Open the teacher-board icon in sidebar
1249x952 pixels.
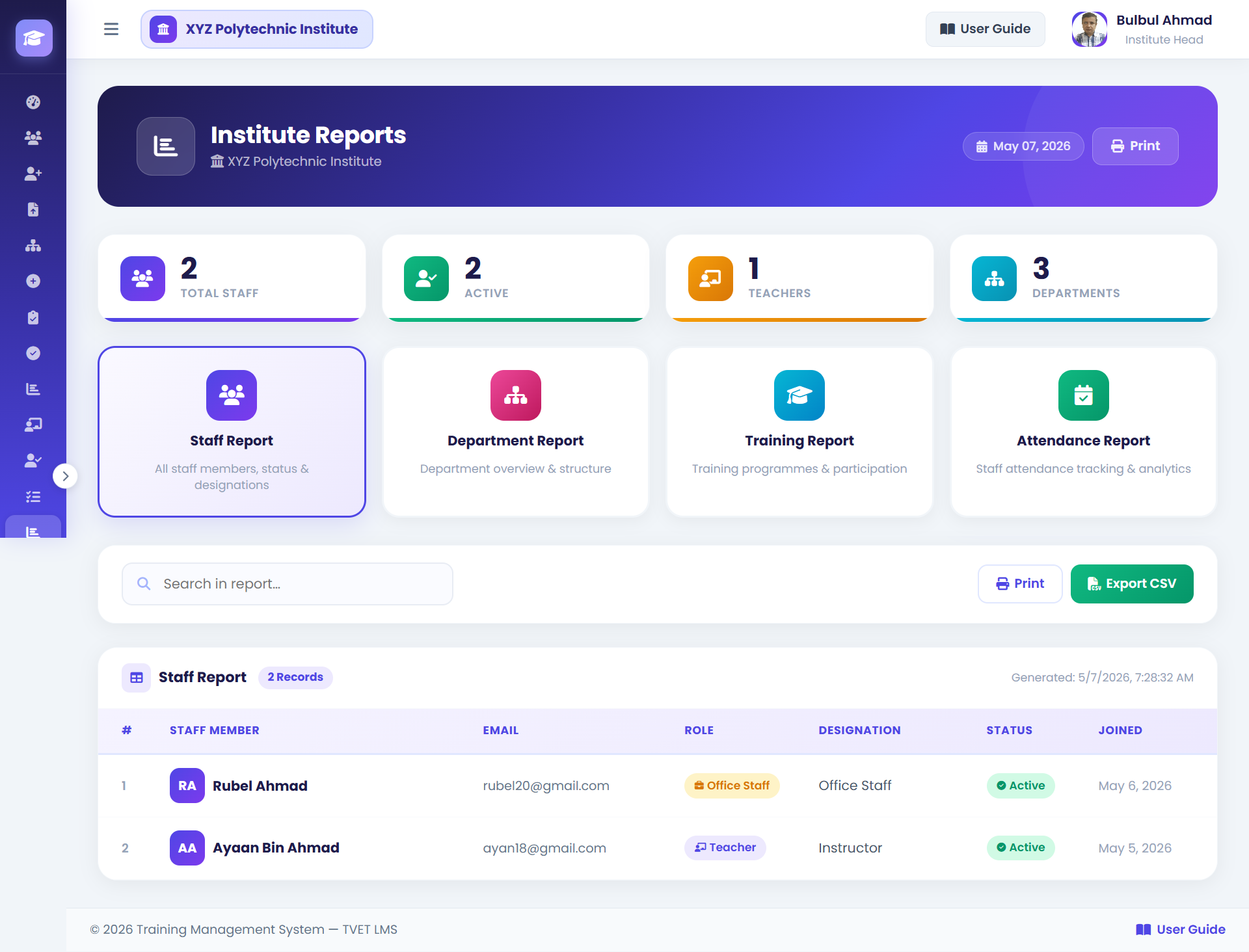pos(33,425)
